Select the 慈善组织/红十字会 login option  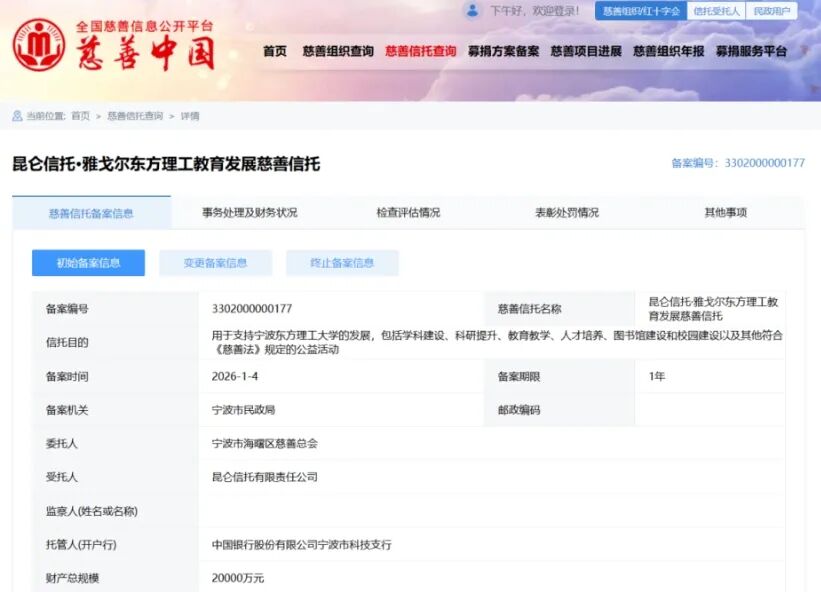click(641, 11)
